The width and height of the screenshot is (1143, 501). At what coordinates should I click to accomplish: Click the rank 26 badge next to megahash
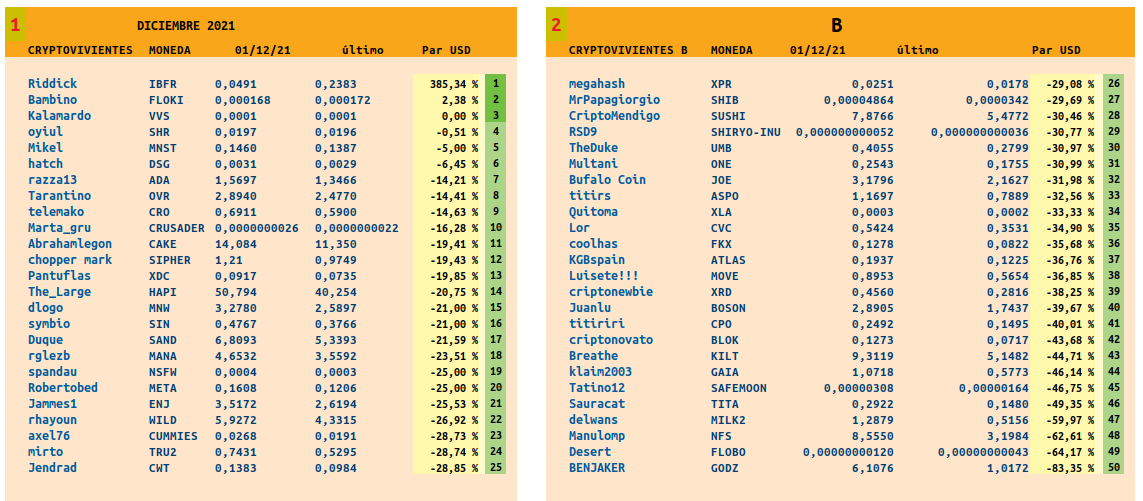[x=1114, y=84]
